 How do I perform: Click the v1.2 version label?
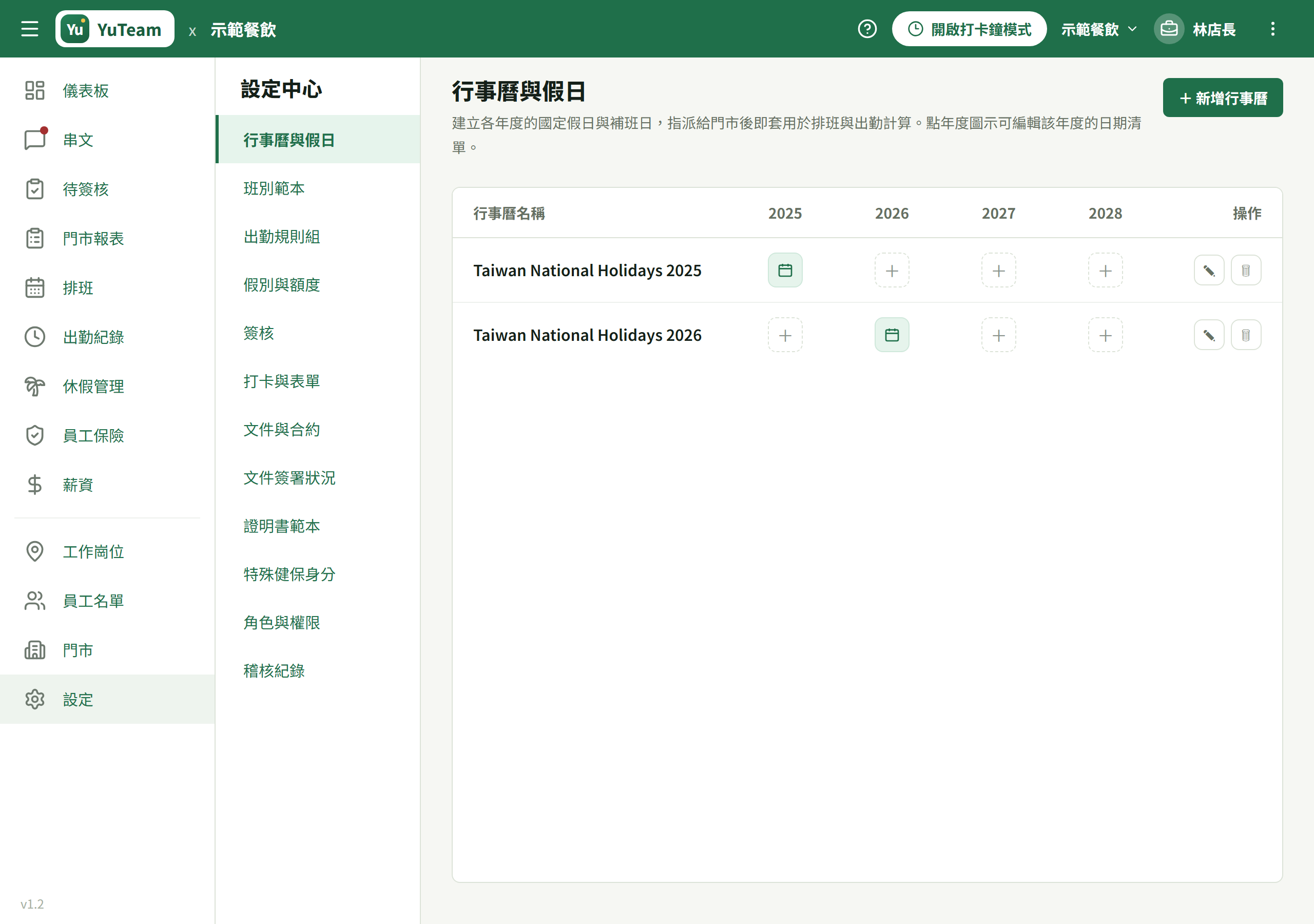click(x=32, y=903)
